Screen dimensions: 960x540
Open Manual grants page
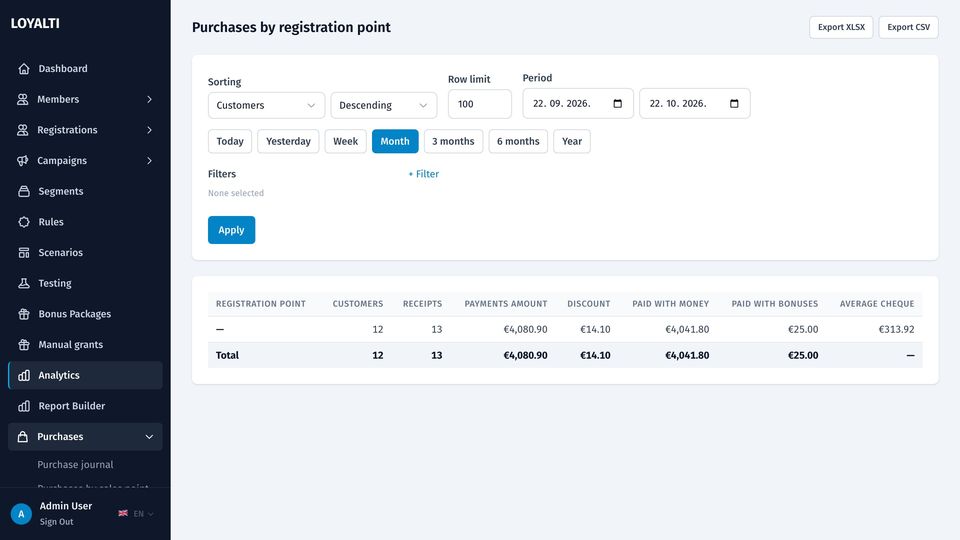[x=85, y=344]
